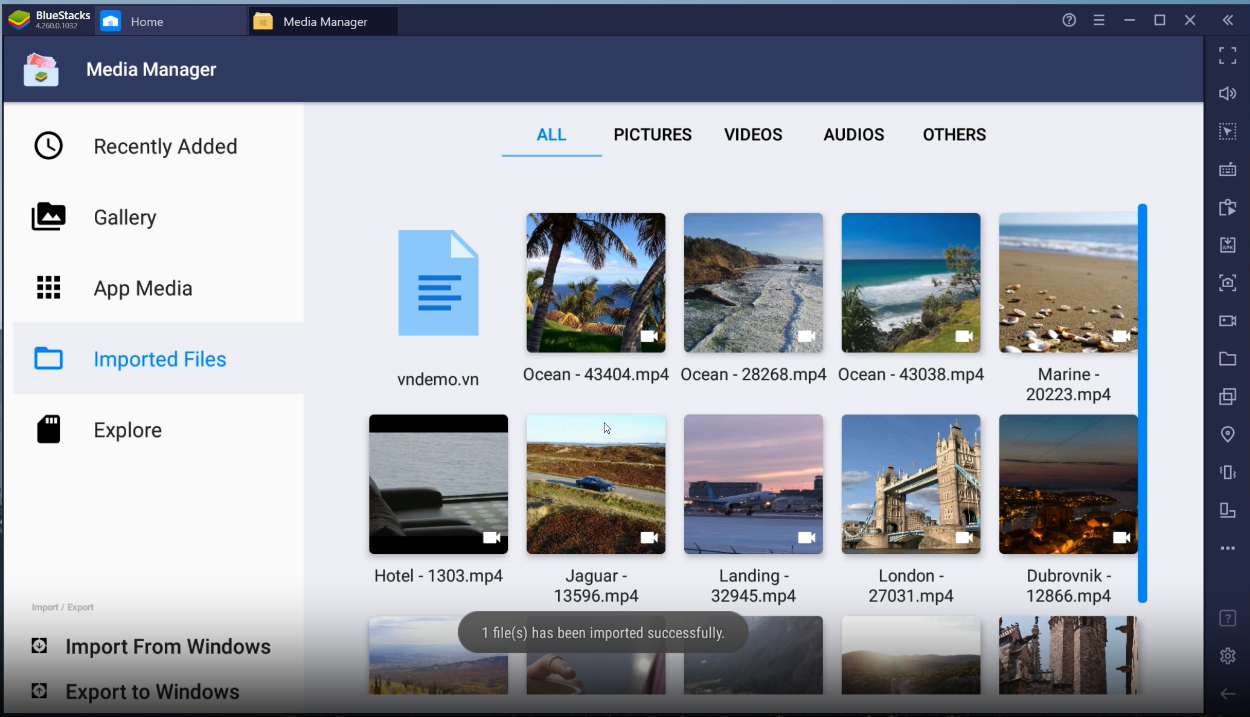The height and width of the screenshot is (717, 1250).
Task: Open the location spoofing icon
Action: pos(1227,434)
